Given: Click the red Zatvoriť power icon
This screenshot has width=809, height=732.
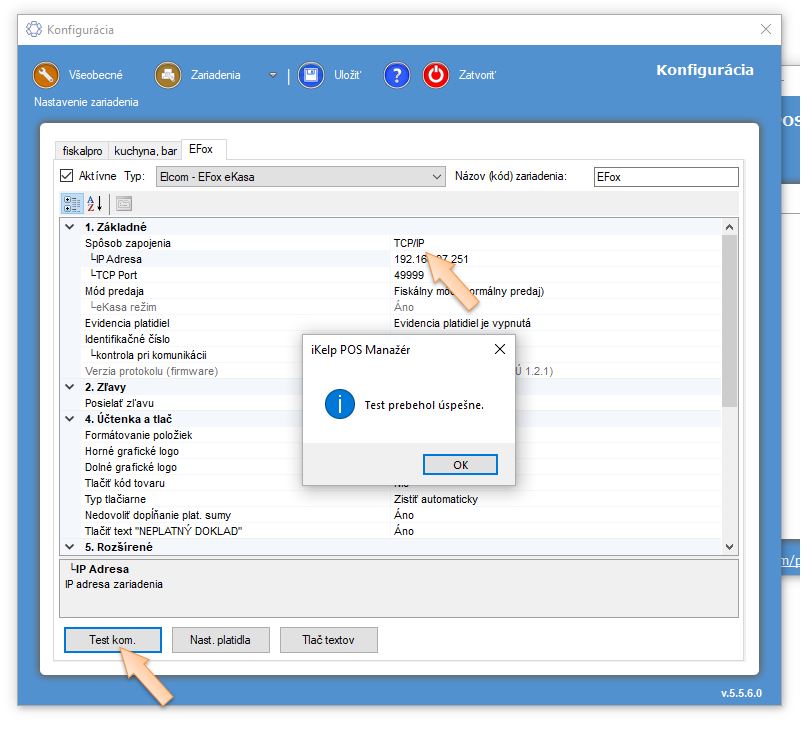Looking at the screenshot, I should 436,75.
